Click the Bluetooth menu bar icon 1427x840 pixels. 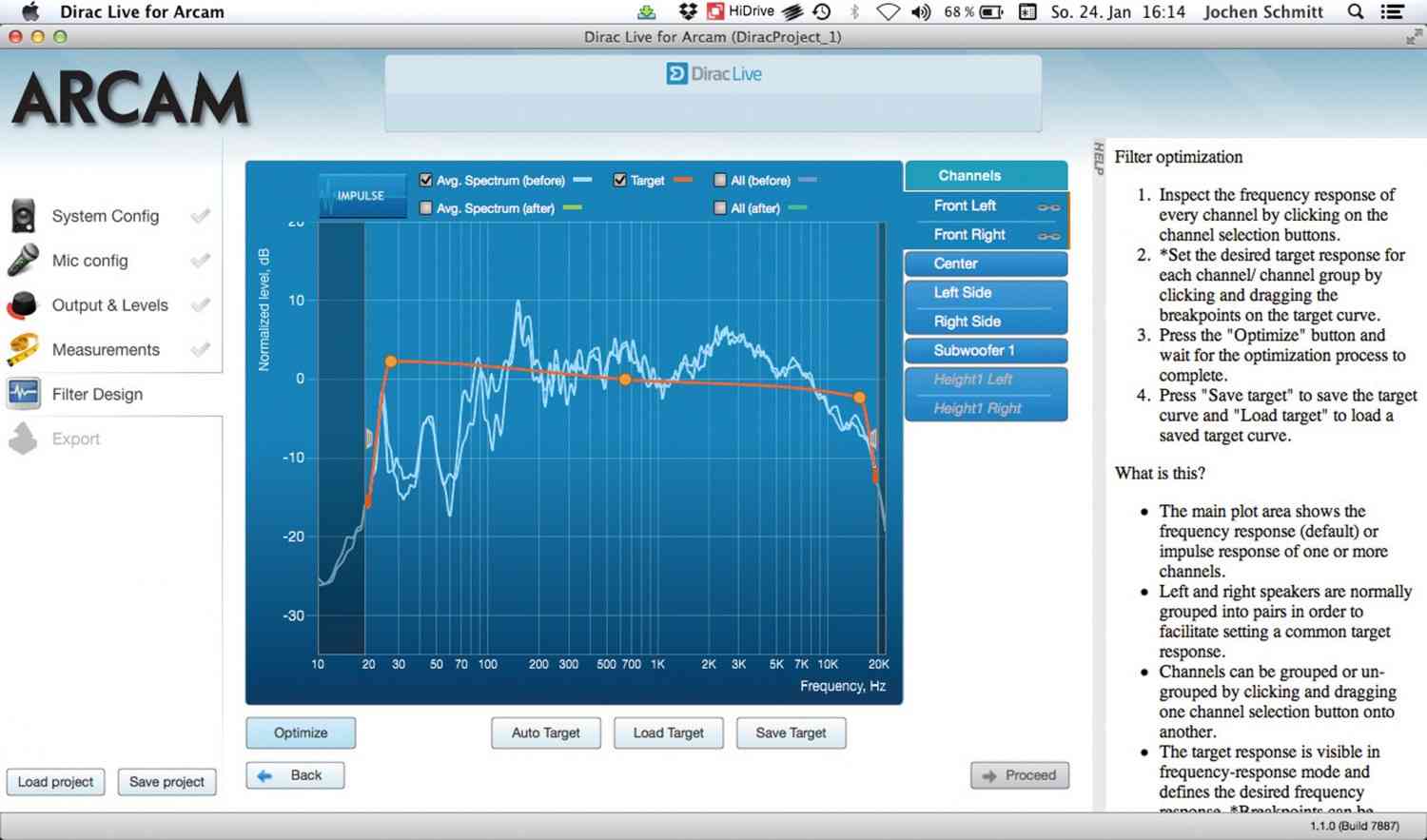coord(854,11)
